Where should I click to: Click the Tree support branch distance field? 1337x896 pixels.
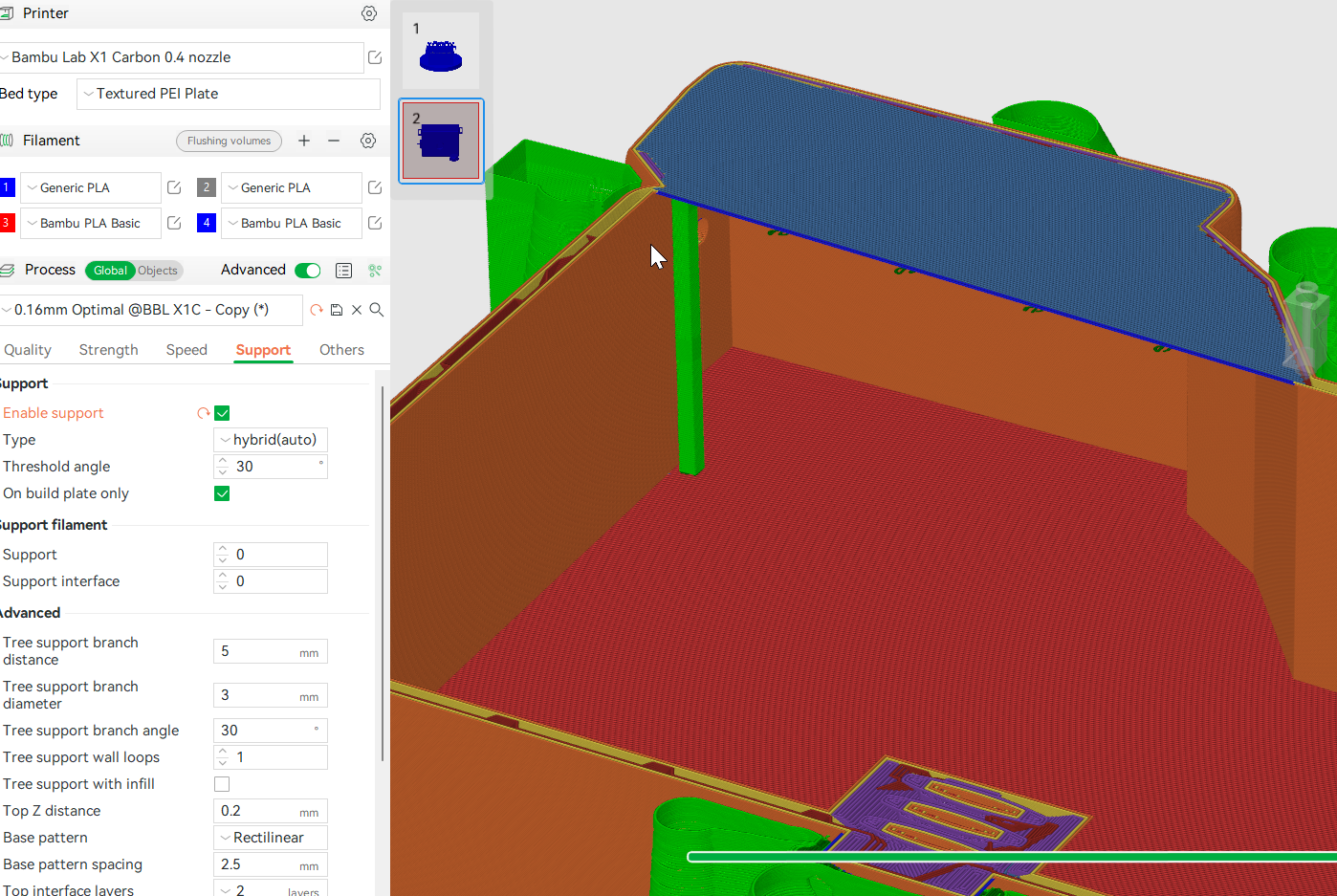pos(271,651)
